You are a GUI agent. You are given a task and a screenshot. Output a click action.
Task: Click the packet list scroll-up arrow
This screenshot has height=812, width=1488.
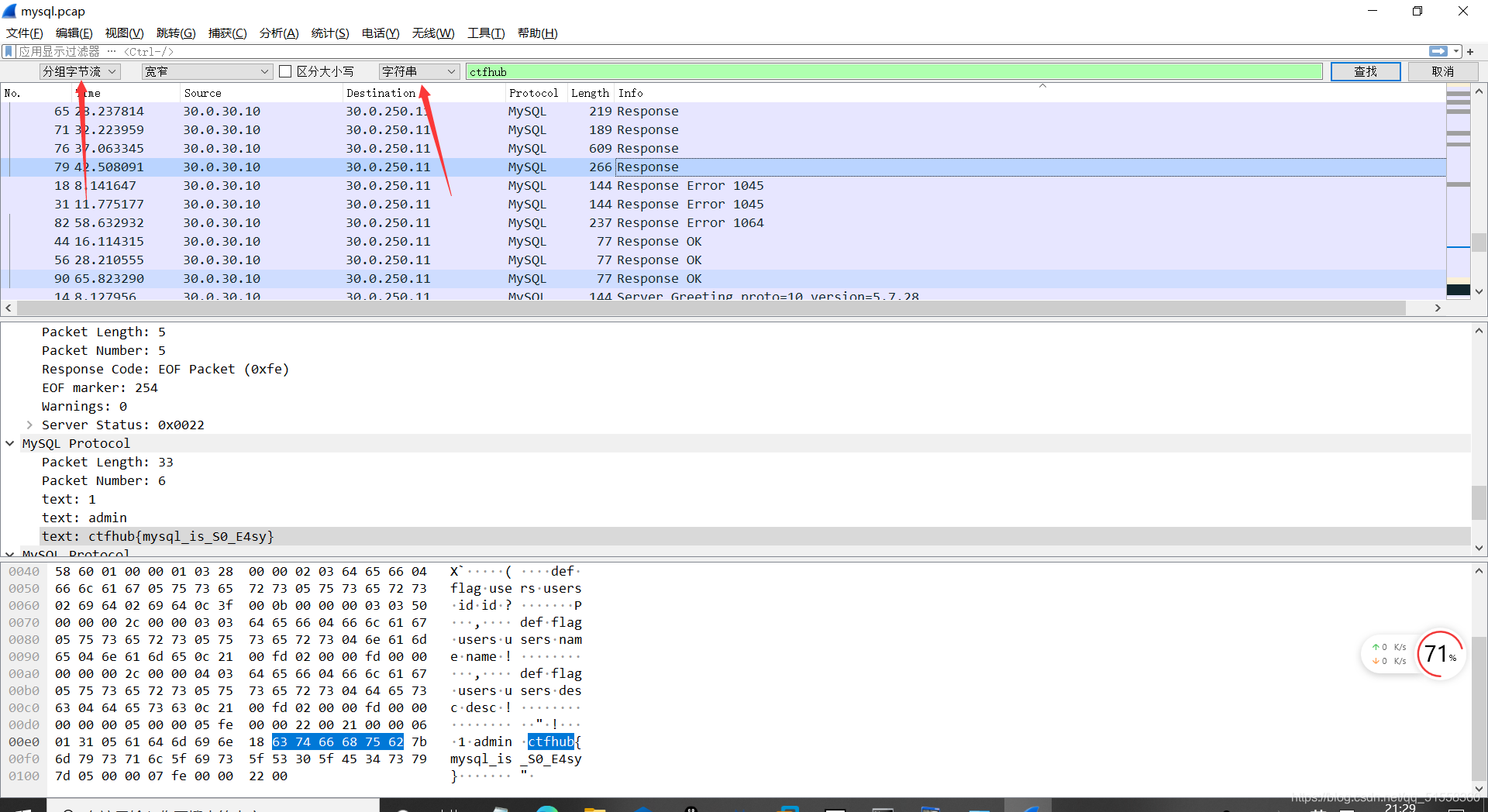point(1479,91)
